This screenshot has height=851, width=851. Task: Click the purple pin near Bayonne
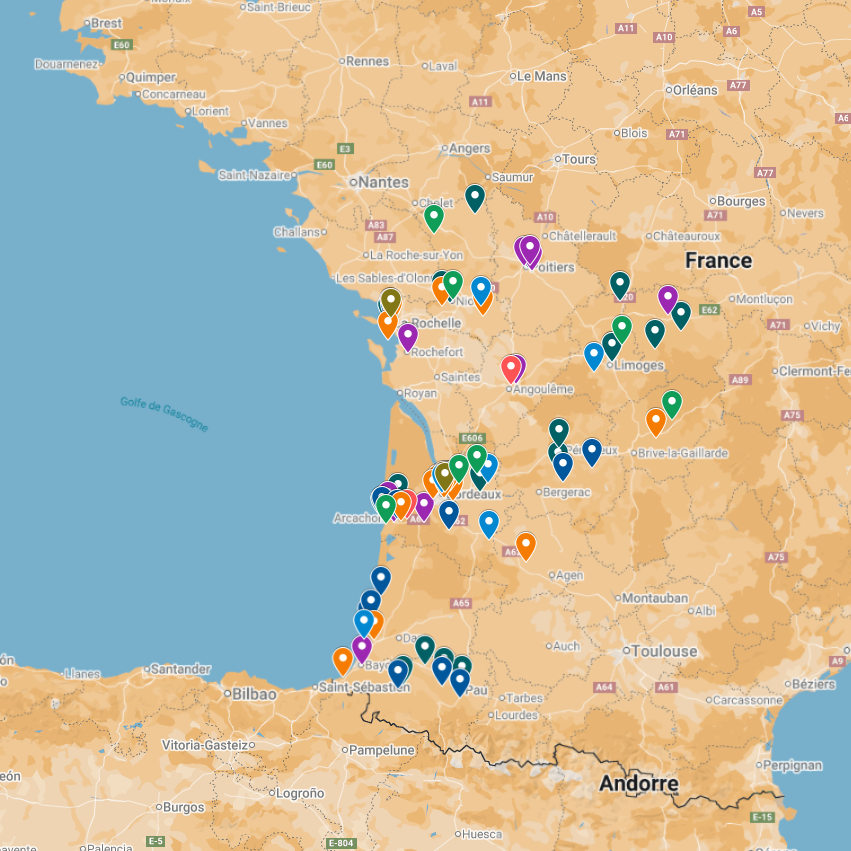[362, 645]
